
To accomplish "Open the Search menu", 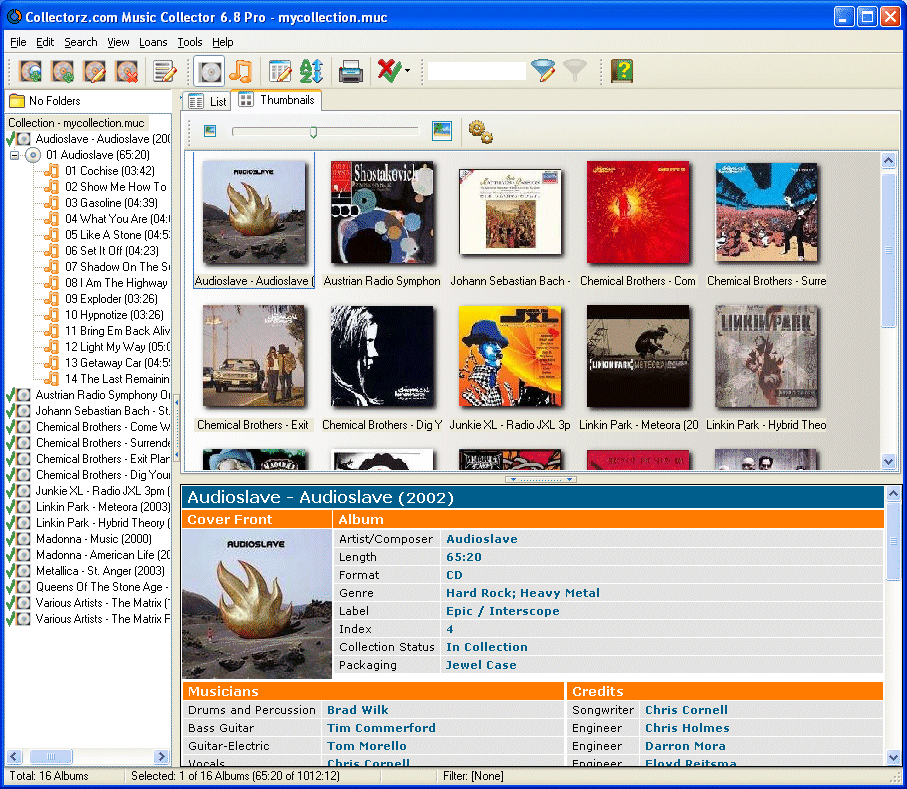I will click(80, 42).
